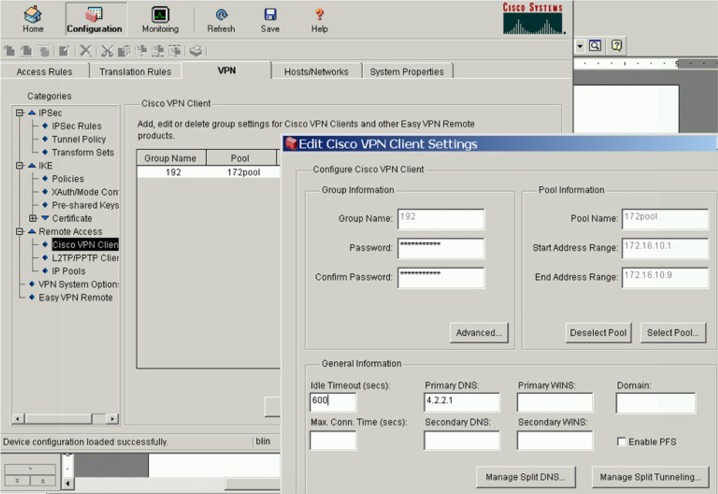The height and width of the screenshot is (494, 718).
Task: Switch to the Access Rules tab
Action: 44,71
